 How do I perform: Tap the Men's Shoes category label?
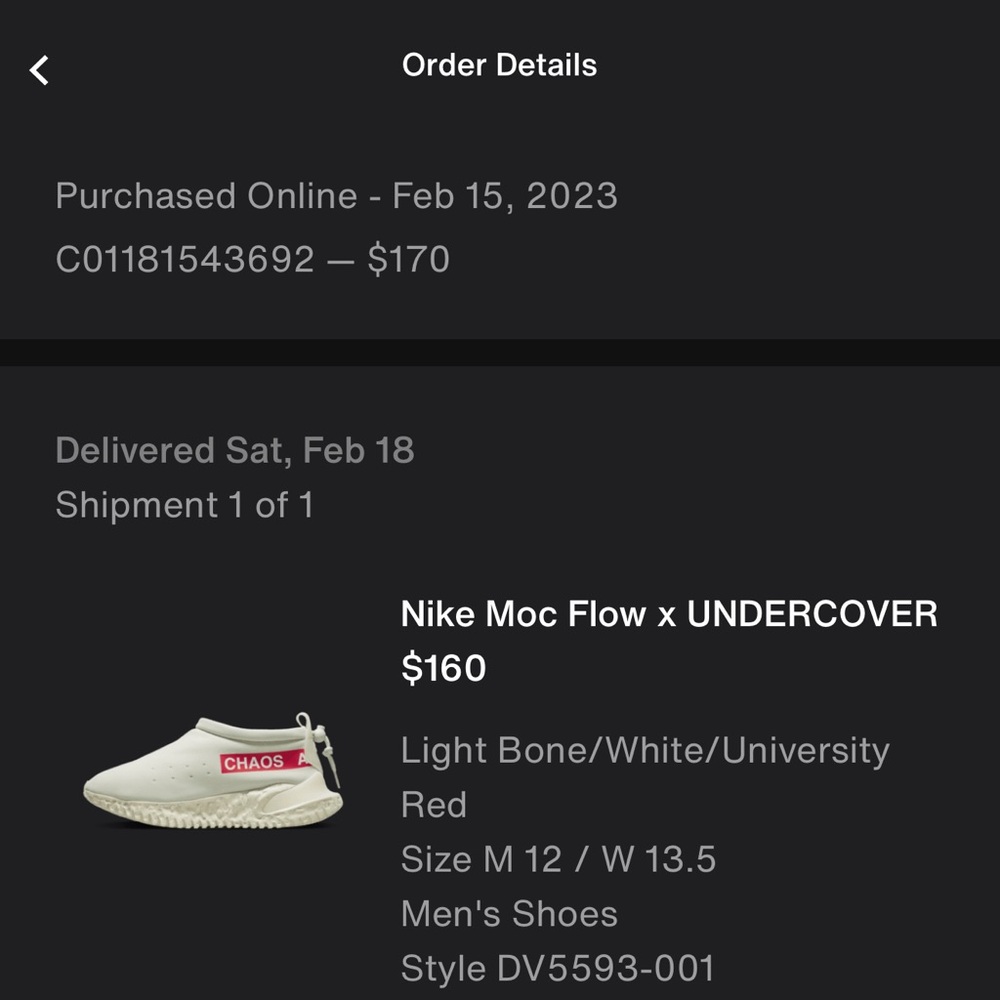click(x=509, y=913)
